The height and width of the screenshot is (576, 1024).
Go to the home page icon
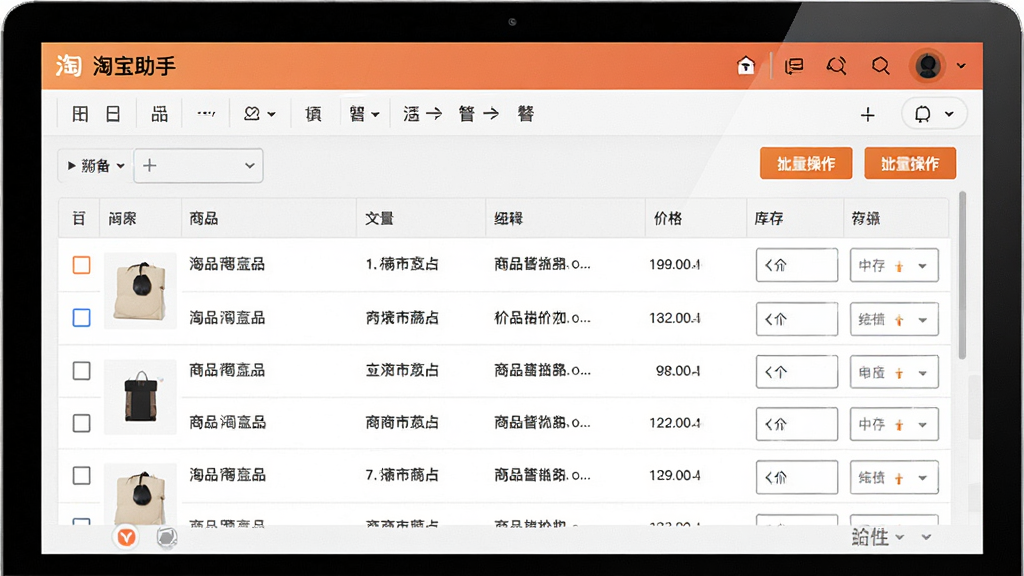click(746, 65)
